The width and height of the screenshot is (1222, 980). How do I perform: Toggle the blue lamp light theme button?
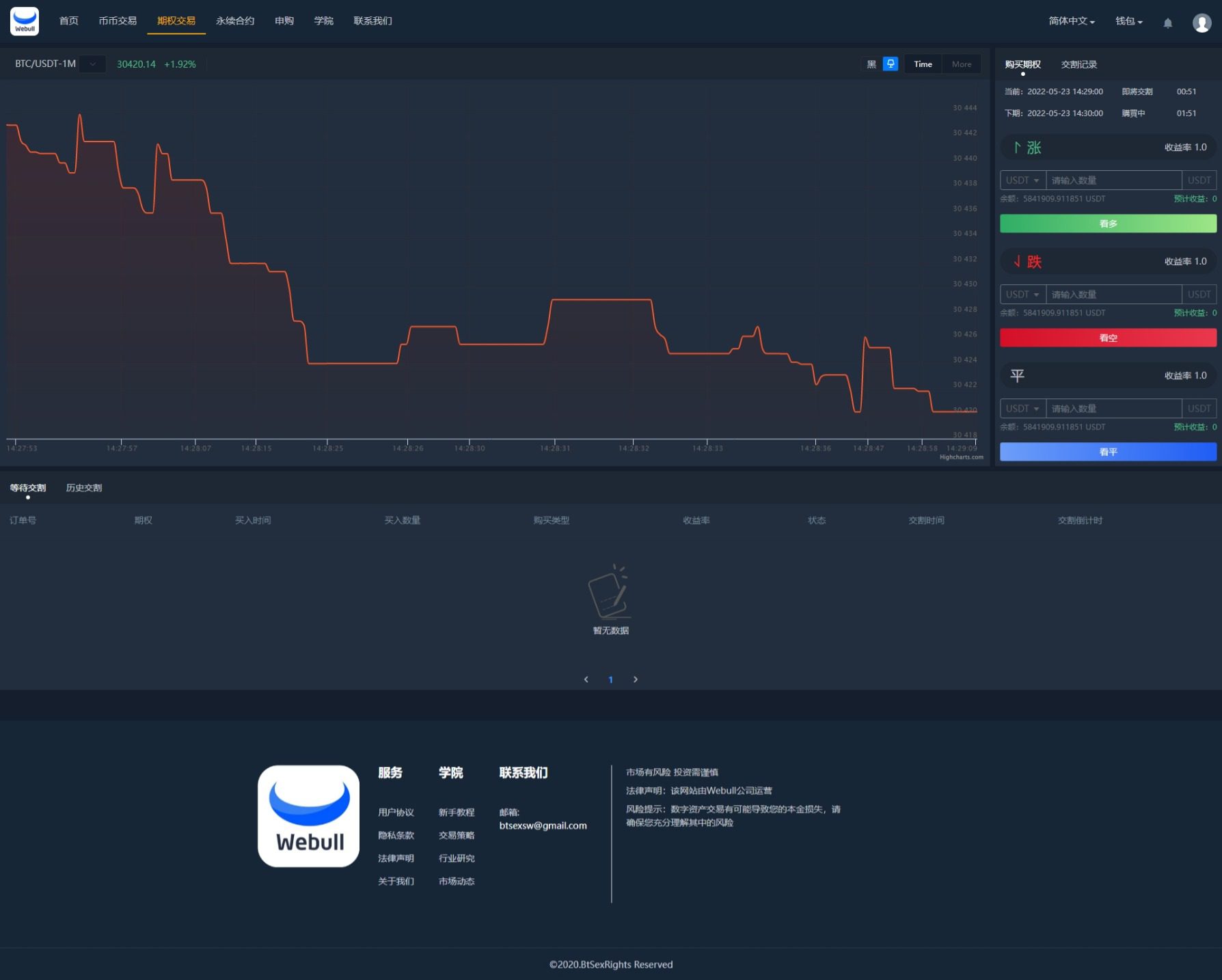[x=891, y=64]
